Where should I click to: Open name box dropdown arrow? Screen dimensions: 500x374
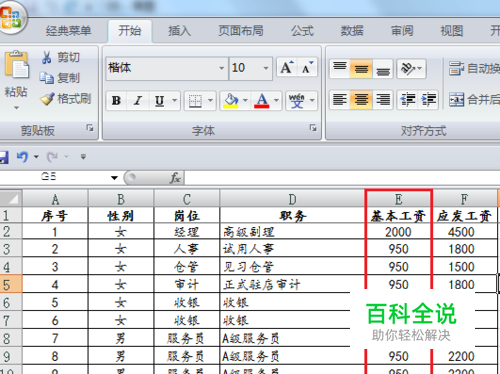[114, 178]
